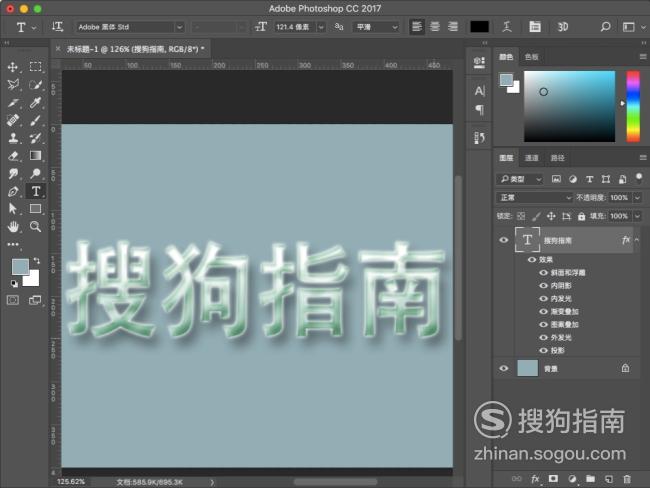Select the Eraser tool

tap(13, 155)
